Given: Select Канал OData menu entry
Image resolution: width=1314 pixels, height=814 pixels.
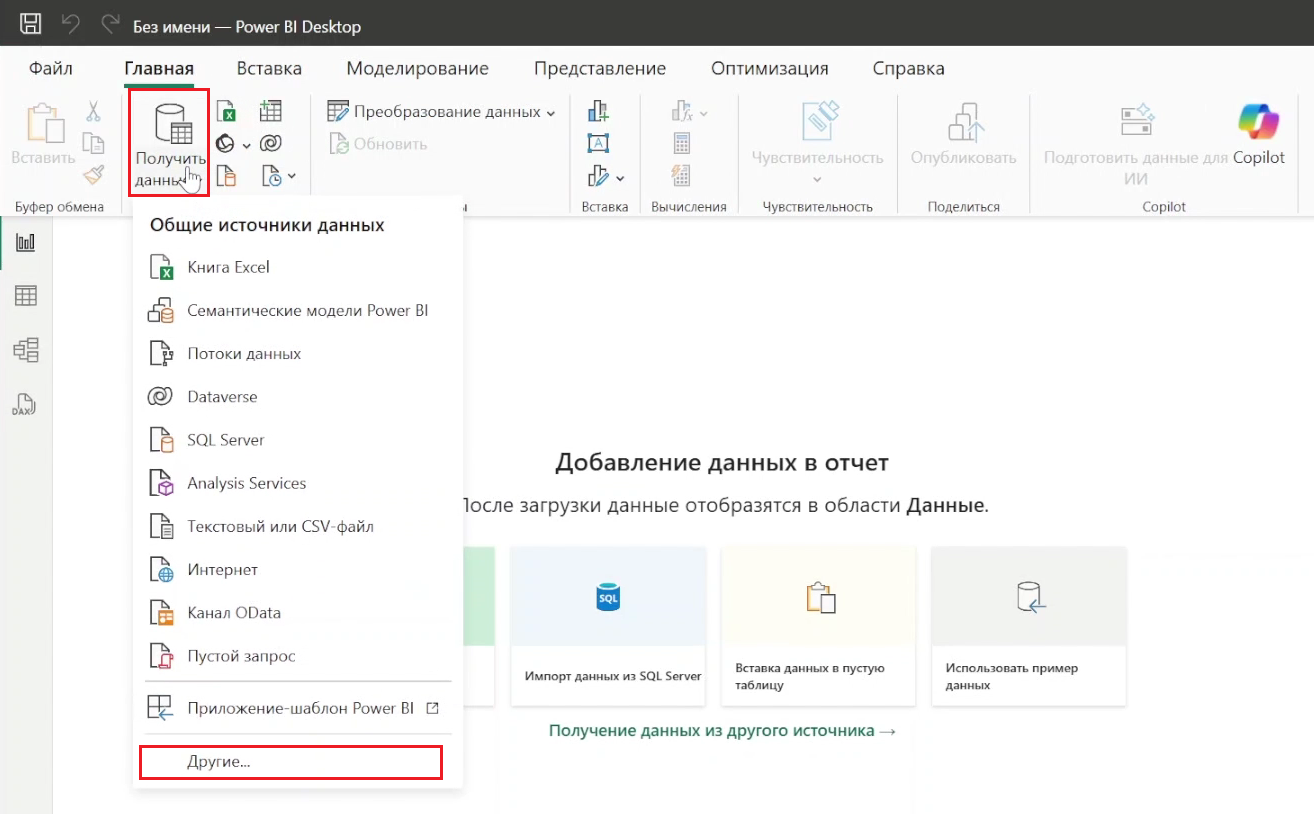Looking at the screenshot, I should tap(297, 612).
